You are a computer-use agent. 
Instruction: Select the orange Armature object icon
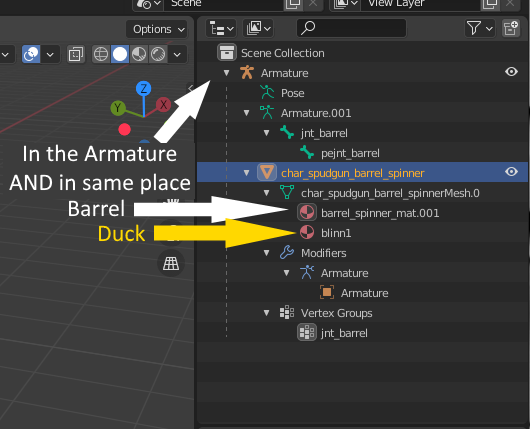[x=247, y=72]
